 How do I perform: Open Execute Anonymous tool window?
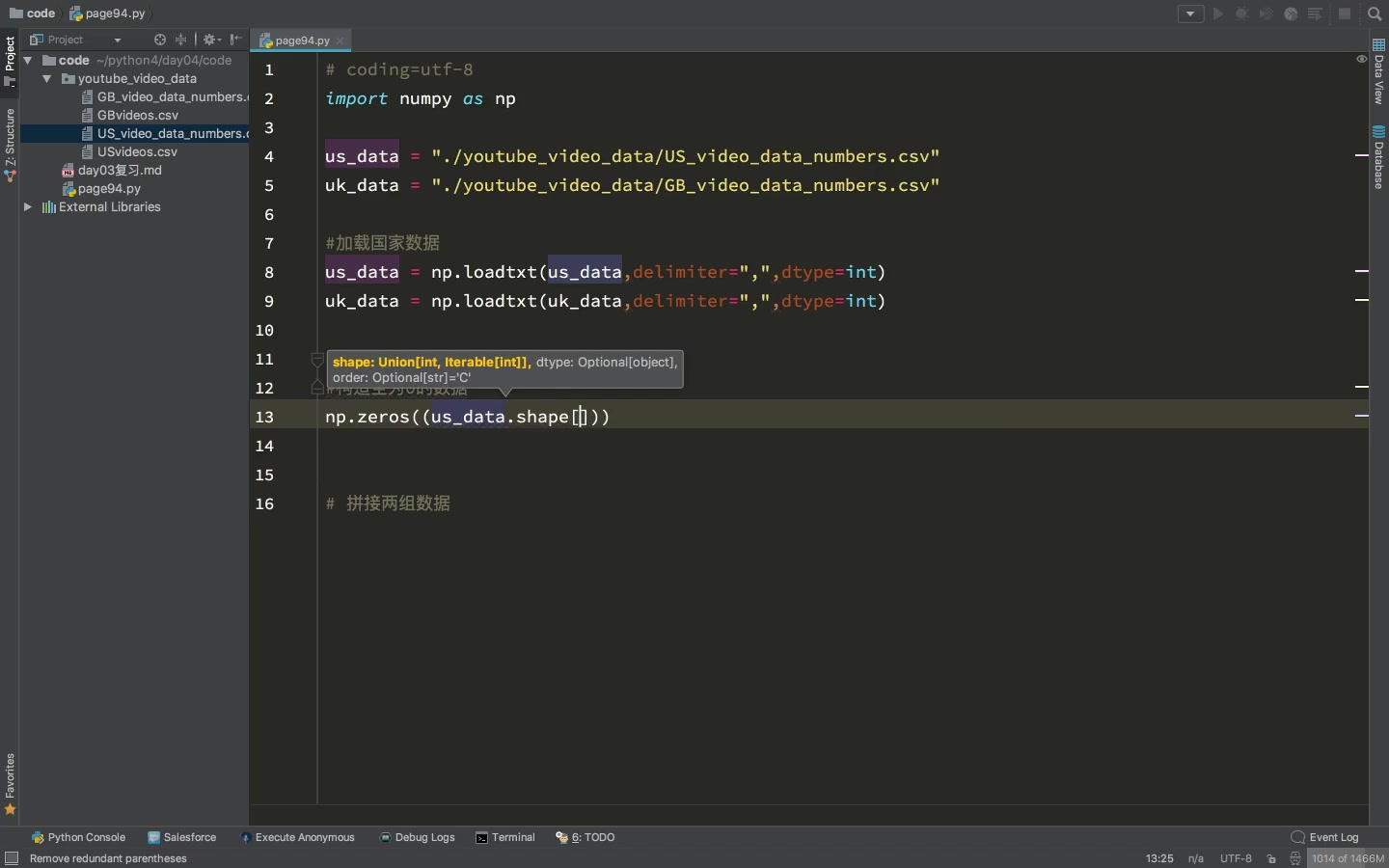point(297,837)
